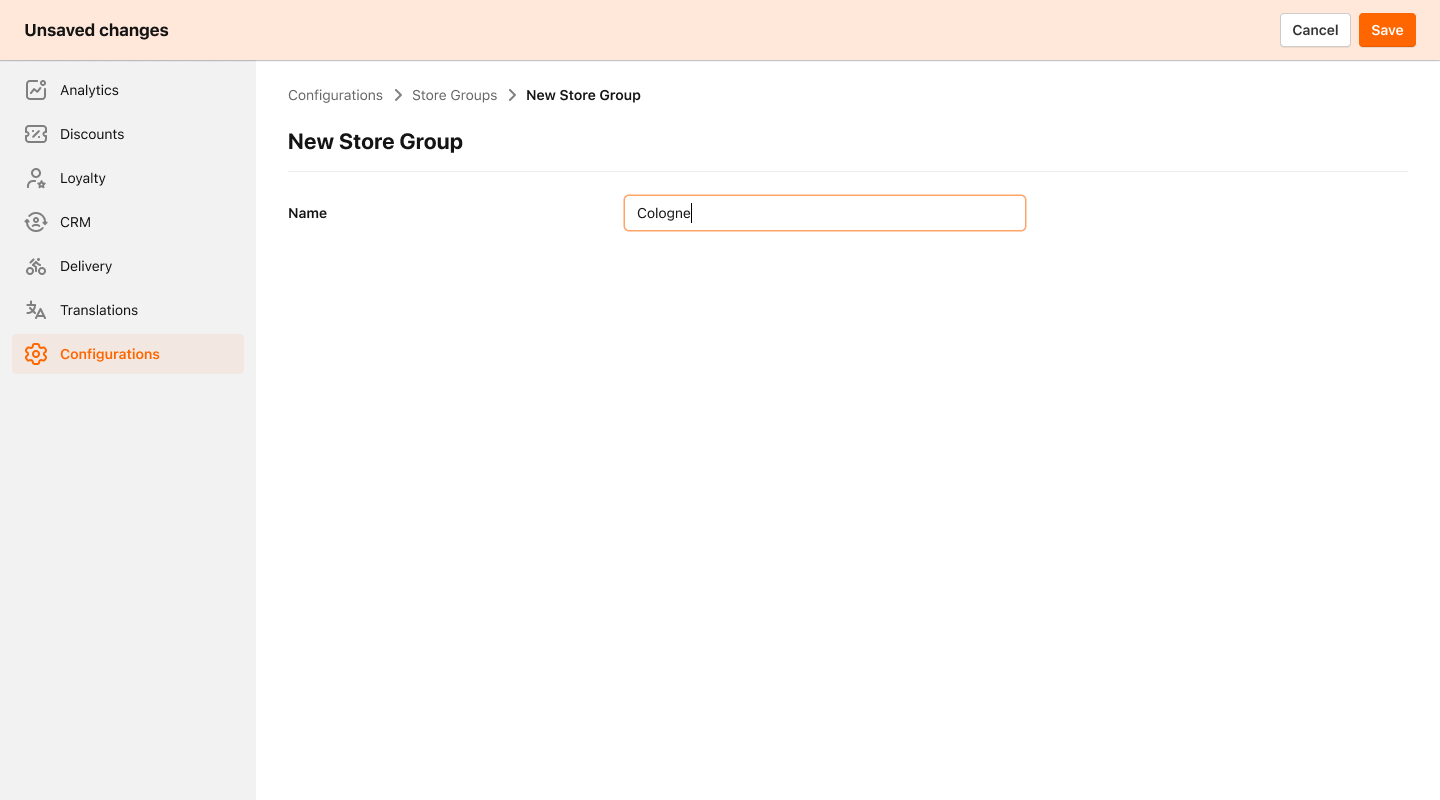Viewport: 1440px width, 800px height.
Task: Select the Configurations gear icon
Action: pos(36,353)
